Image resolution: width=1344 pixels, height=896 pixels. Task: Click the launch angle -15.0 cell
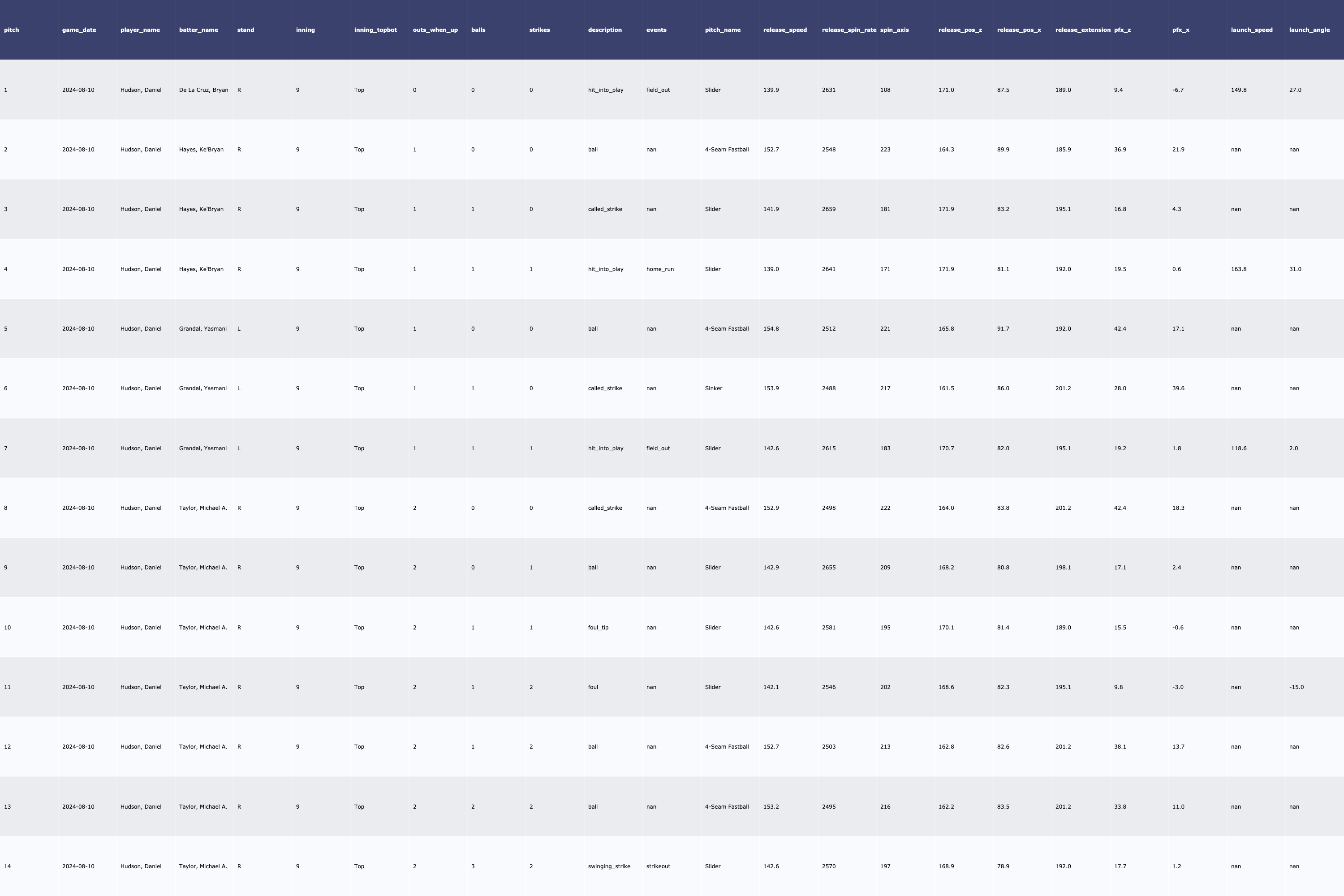click(1296, 687)
